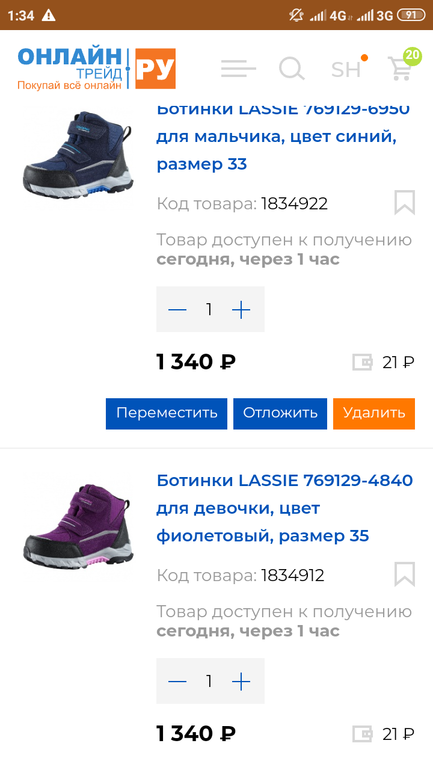433x770 pixels.
Task: Bookmark the blue LASSIE boots item
Action: click(405, 202)
